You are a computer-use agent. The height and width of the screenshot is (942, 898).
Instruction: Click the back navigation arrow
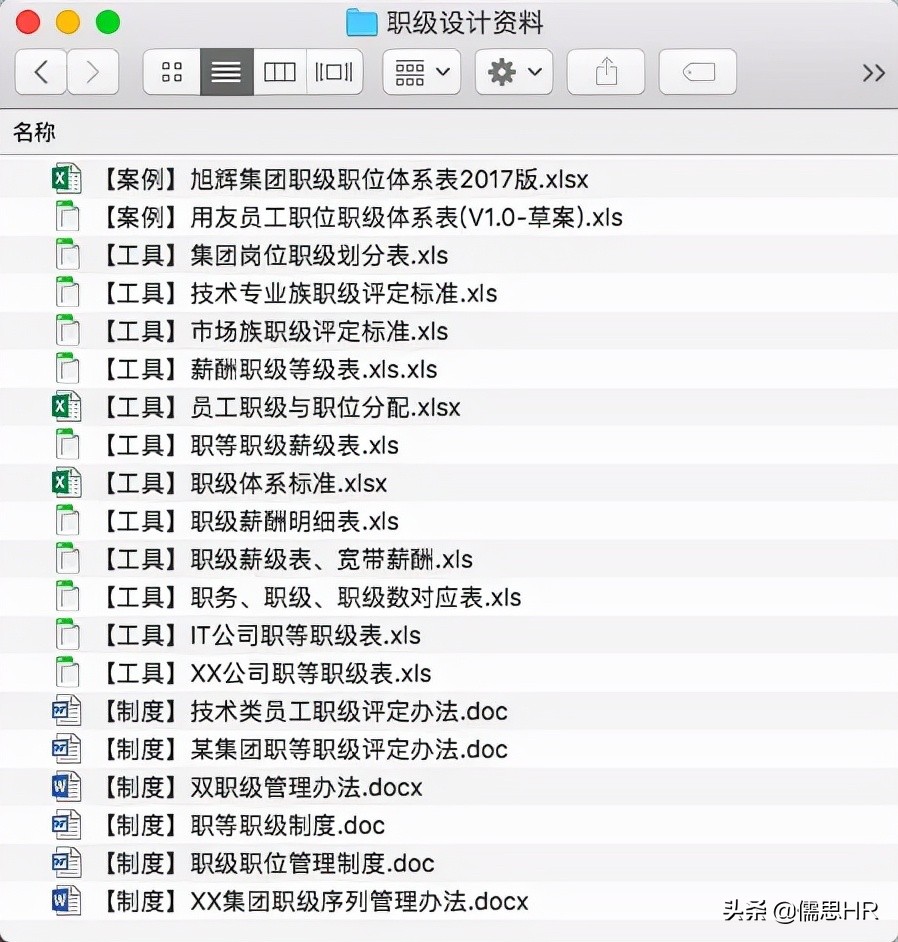pyautogui.click(x=40, y=71)
